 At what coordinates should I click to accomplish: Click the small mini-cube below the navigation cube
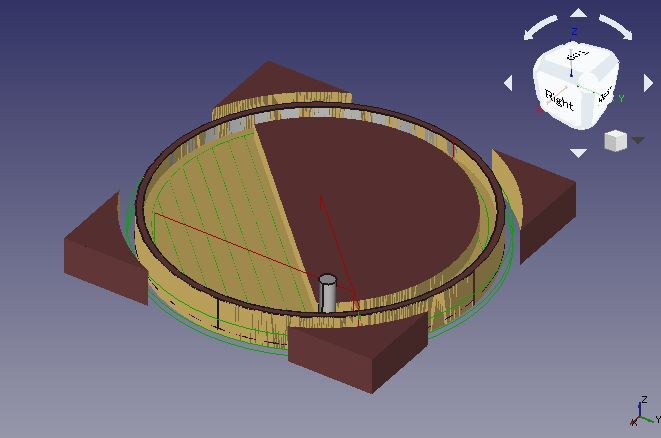615,141
